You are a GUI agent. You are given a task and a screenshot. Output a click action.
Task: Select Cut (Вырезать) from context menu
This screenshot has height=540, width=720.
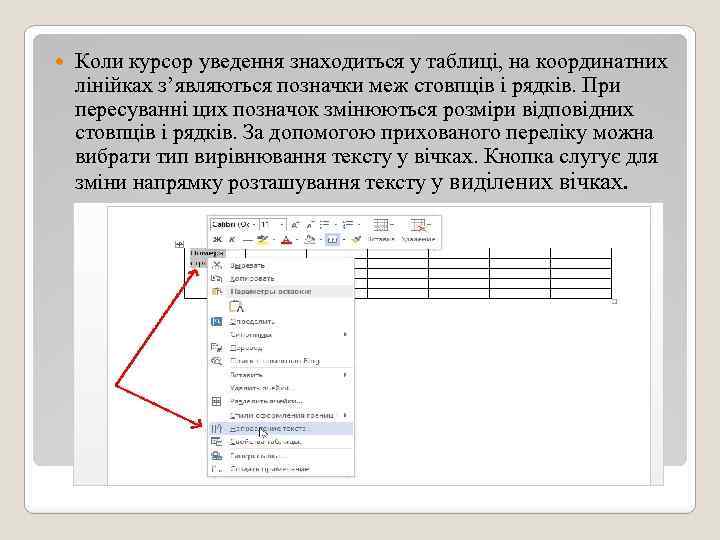pyautogui.click(x=281, y=265)
